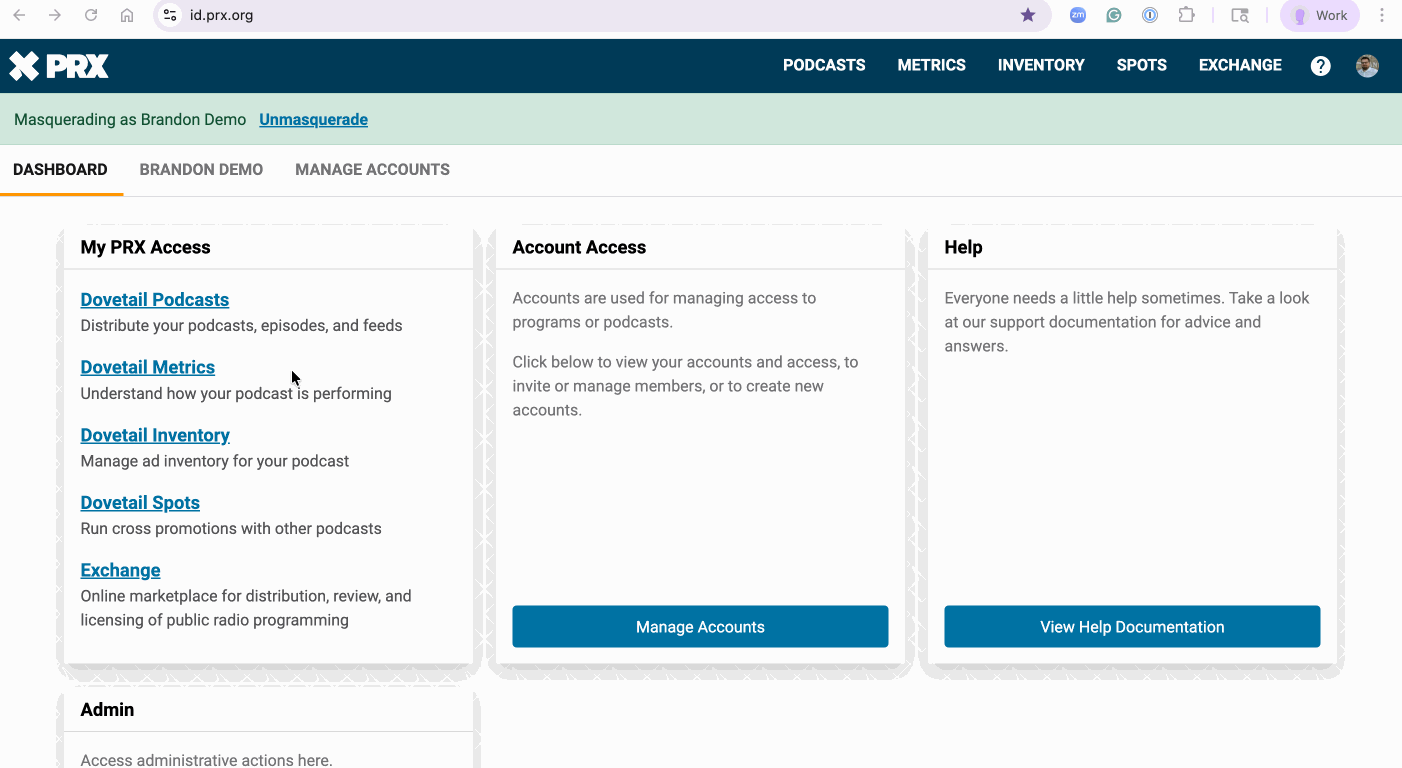Reload the page using browser refresh icon
The image size is (1402, 768).
91,15
